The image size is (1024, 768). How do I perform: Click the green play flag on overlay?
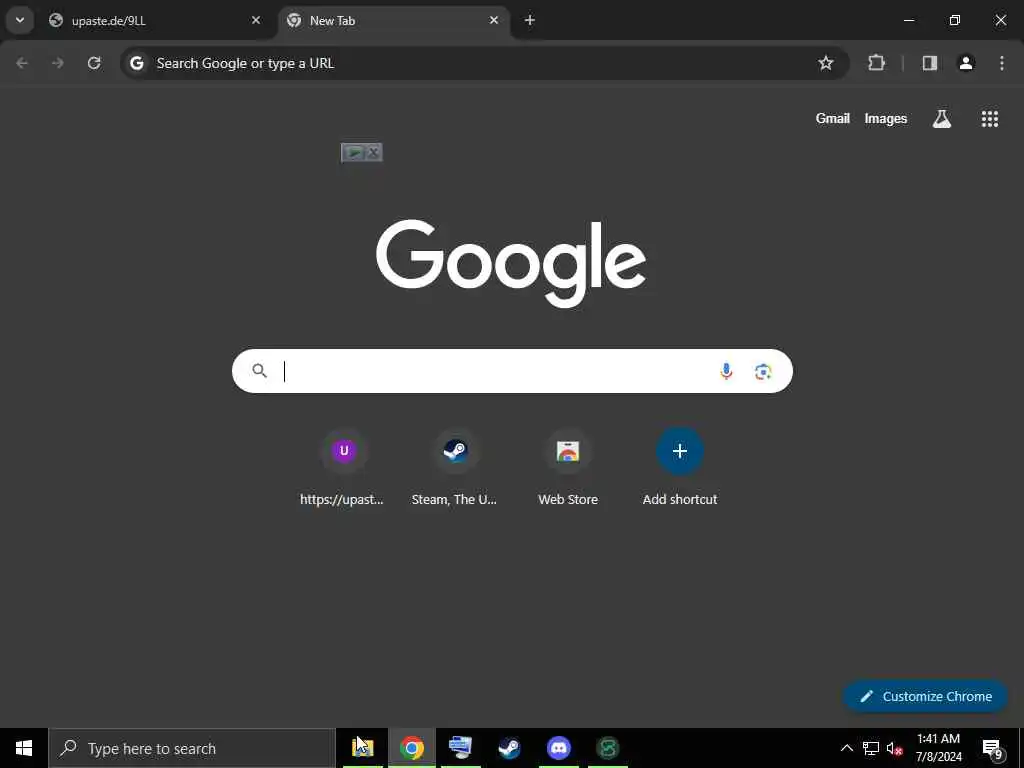(x=353, y=153)
